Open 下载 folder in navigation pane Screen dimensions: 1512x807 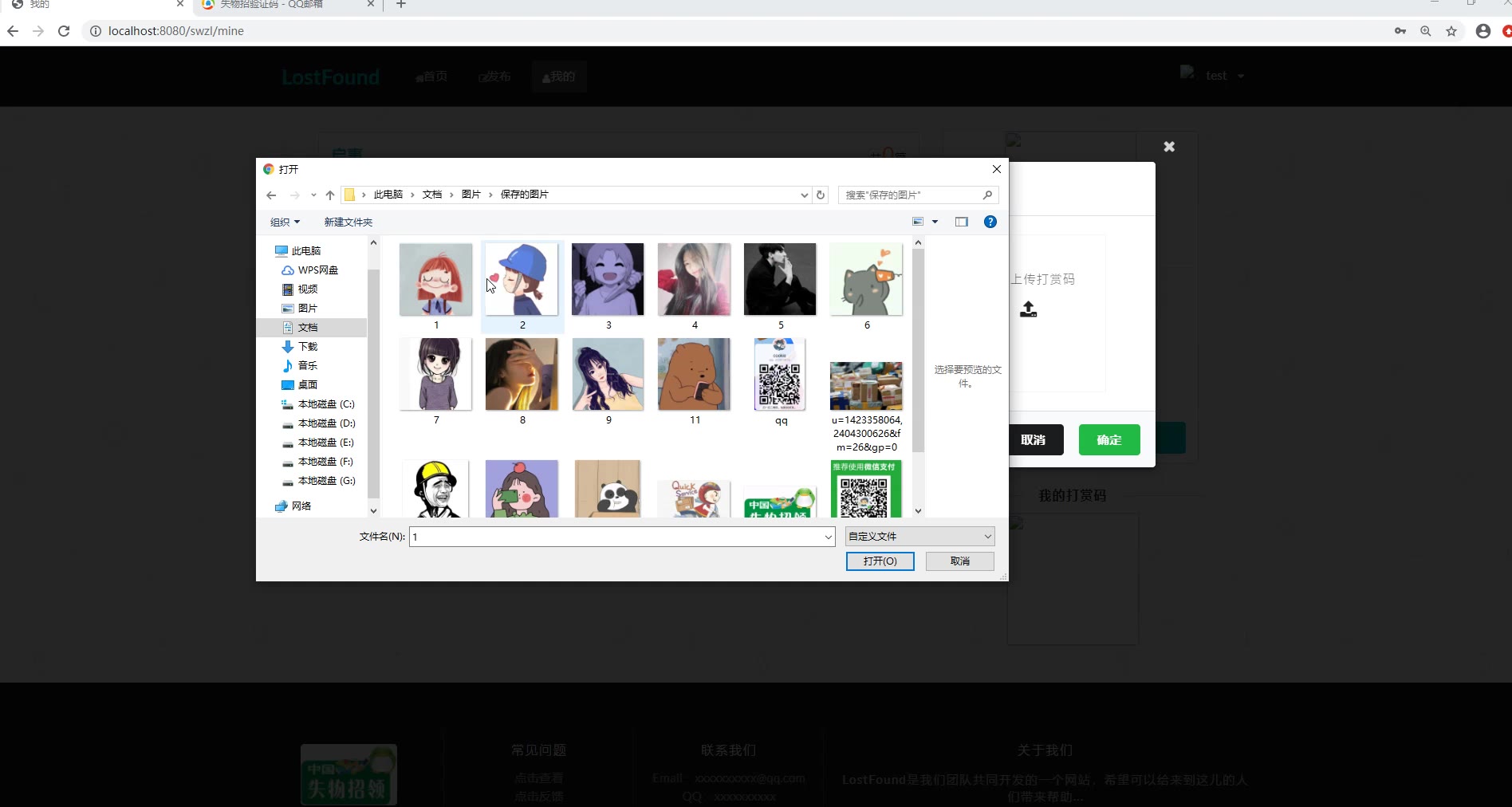300,347
